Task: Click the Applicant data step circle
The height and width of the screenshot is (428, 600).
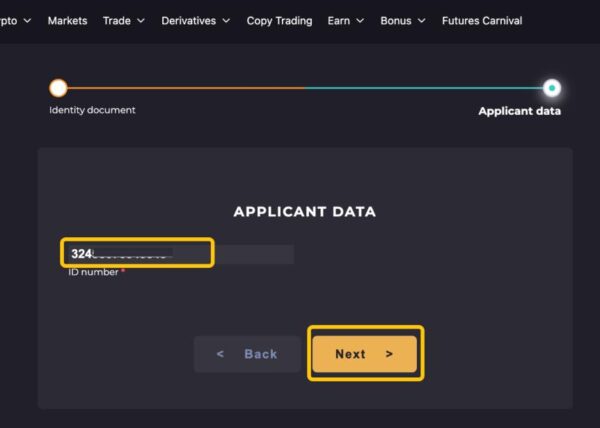Action: 552,88
